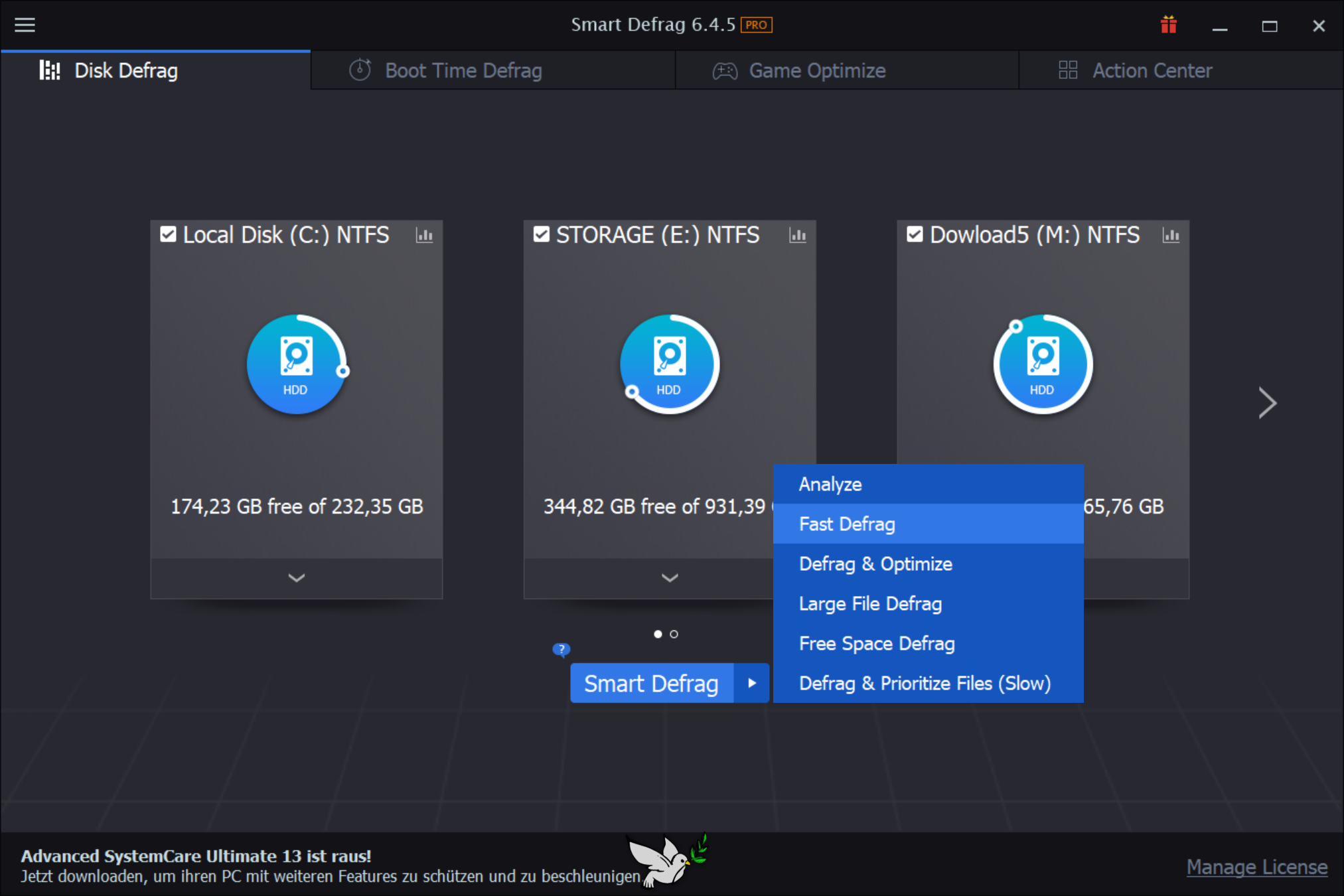1344x896 pixels.
Task: Uncheck the STORAGE (E:) checkbox
Action: pyautogui.click(x=542, y=234)
